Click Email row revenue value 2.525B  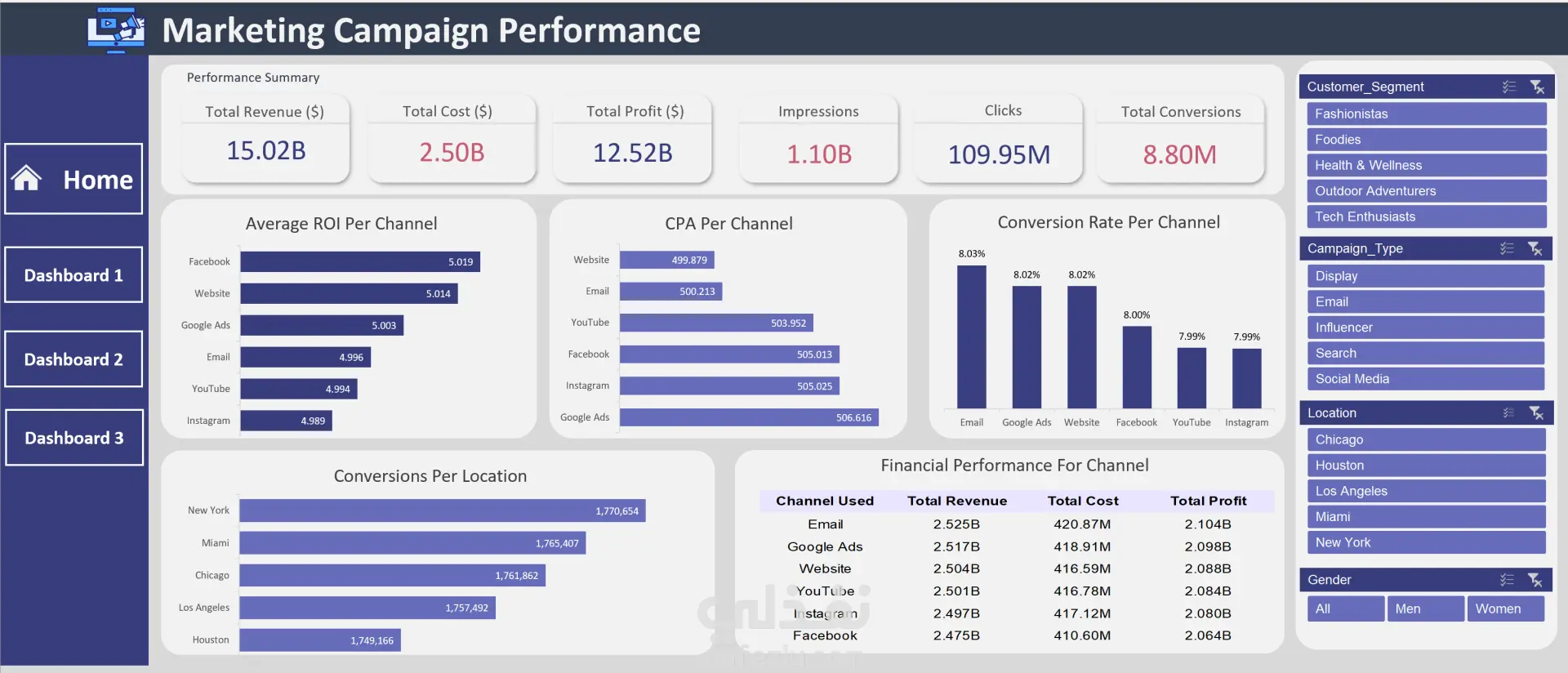pyautogui.click(x=956, y=524)
